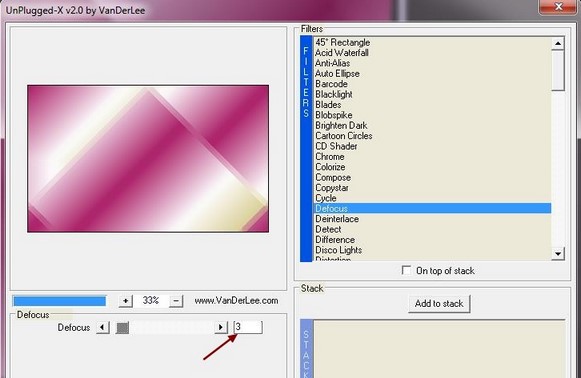Click the Add to stack button
Viewport: 581px width, 378px height.
click(439, 304)
